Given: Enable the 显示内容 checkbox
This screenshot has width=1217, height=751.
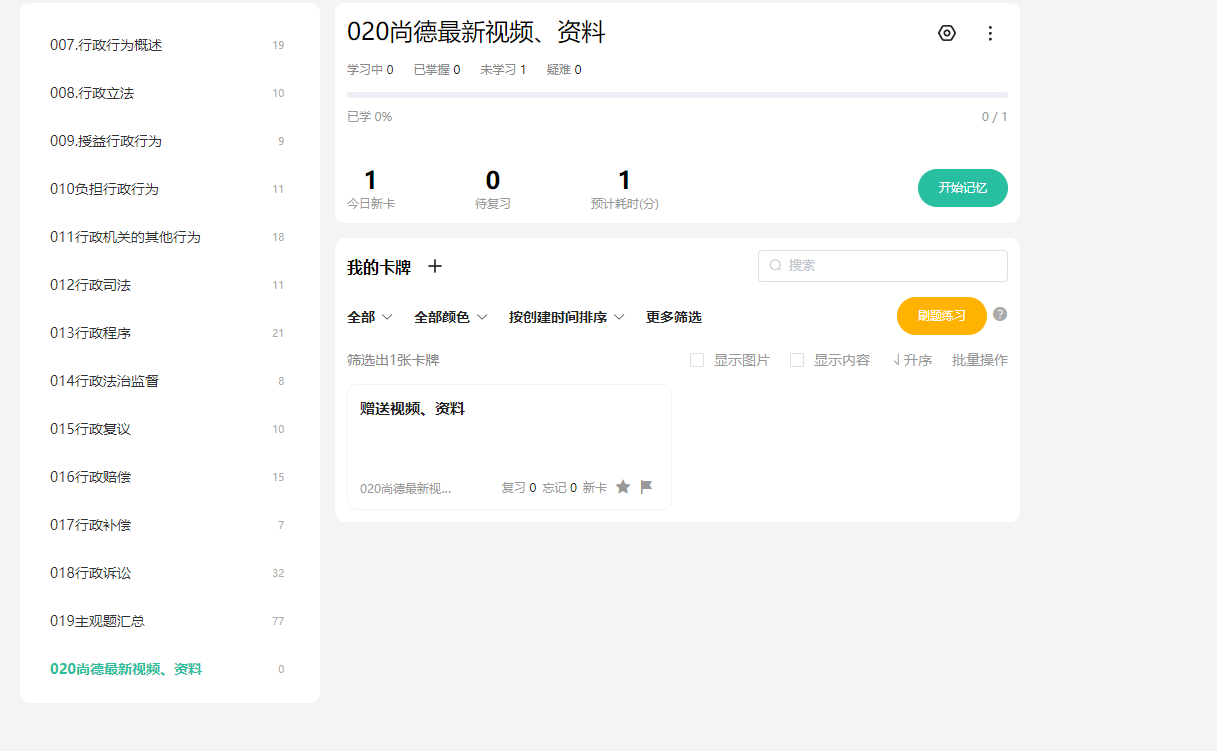Looking at the screenshot, I should 797,360.
